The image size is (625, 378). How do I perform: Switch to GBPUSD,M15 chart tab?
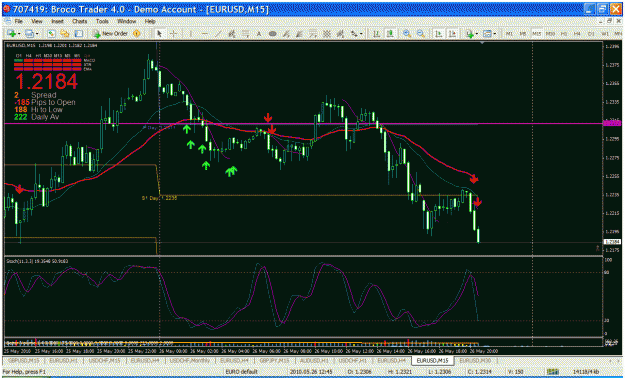(24, 360)
